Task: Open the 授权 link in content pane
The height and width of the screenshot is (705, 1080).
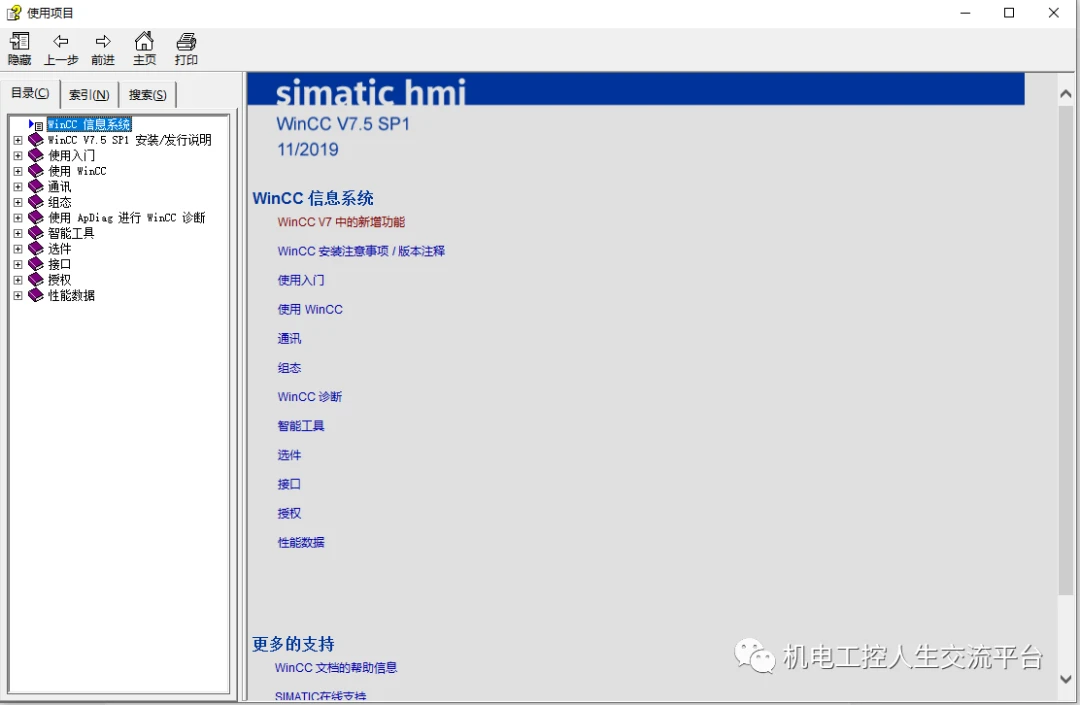Action: (289, 514)
